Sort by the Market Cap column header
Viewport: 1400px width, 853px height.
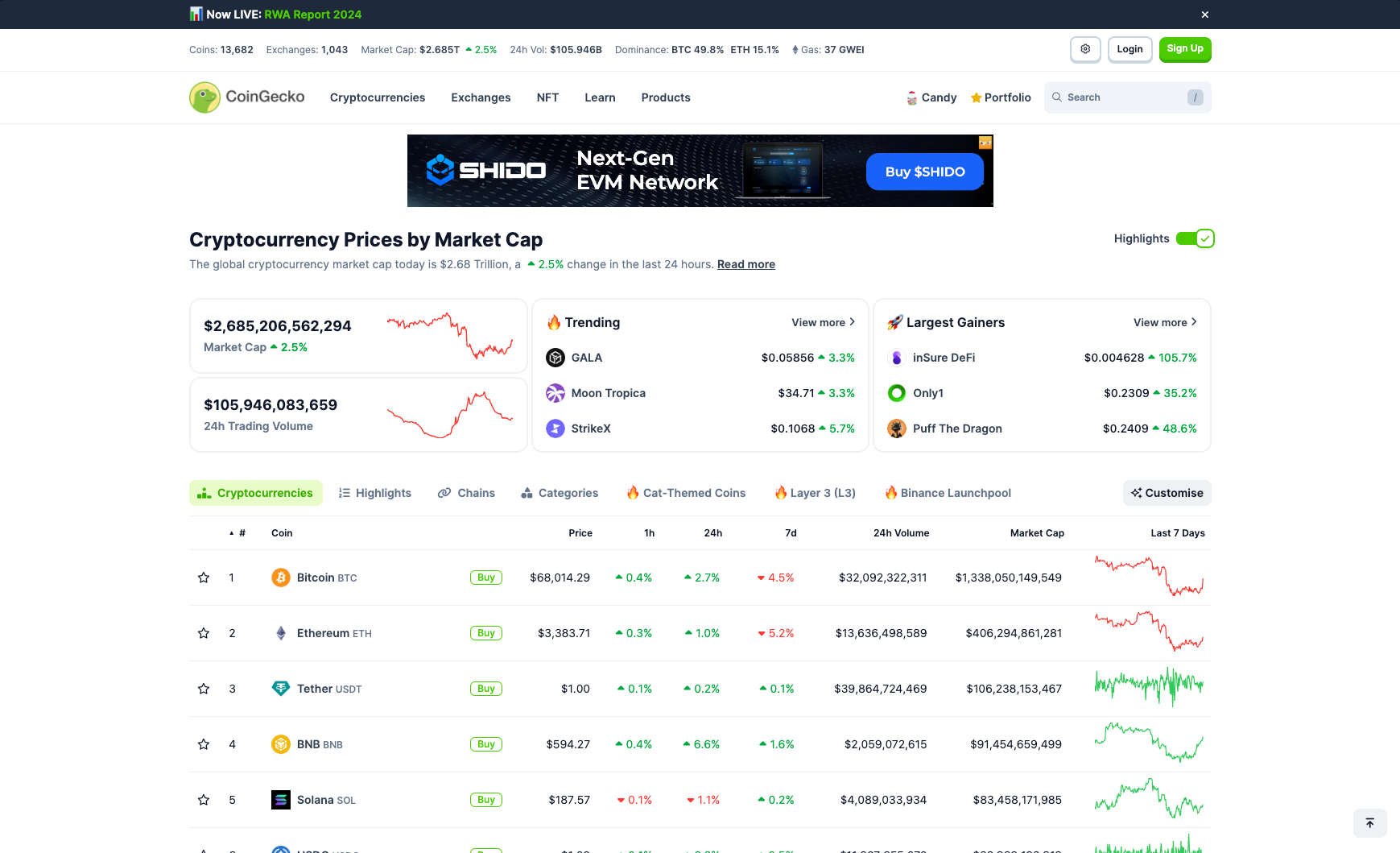pos(1037,533)
